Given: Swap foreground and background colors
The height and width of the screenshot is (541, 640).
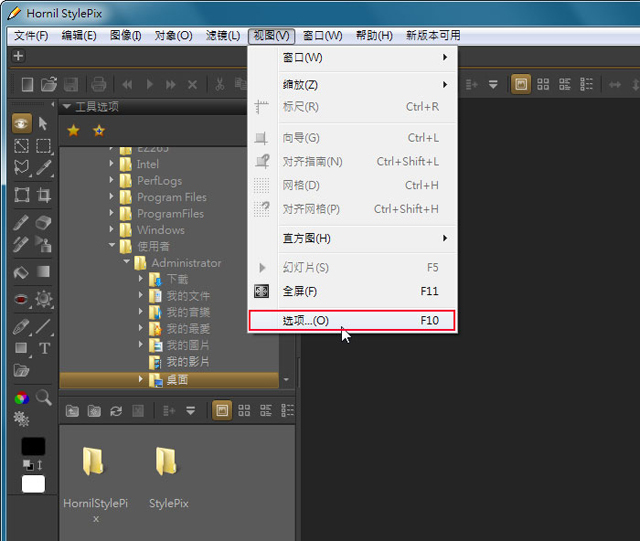Looking at the screenshot, I should 40,465.
